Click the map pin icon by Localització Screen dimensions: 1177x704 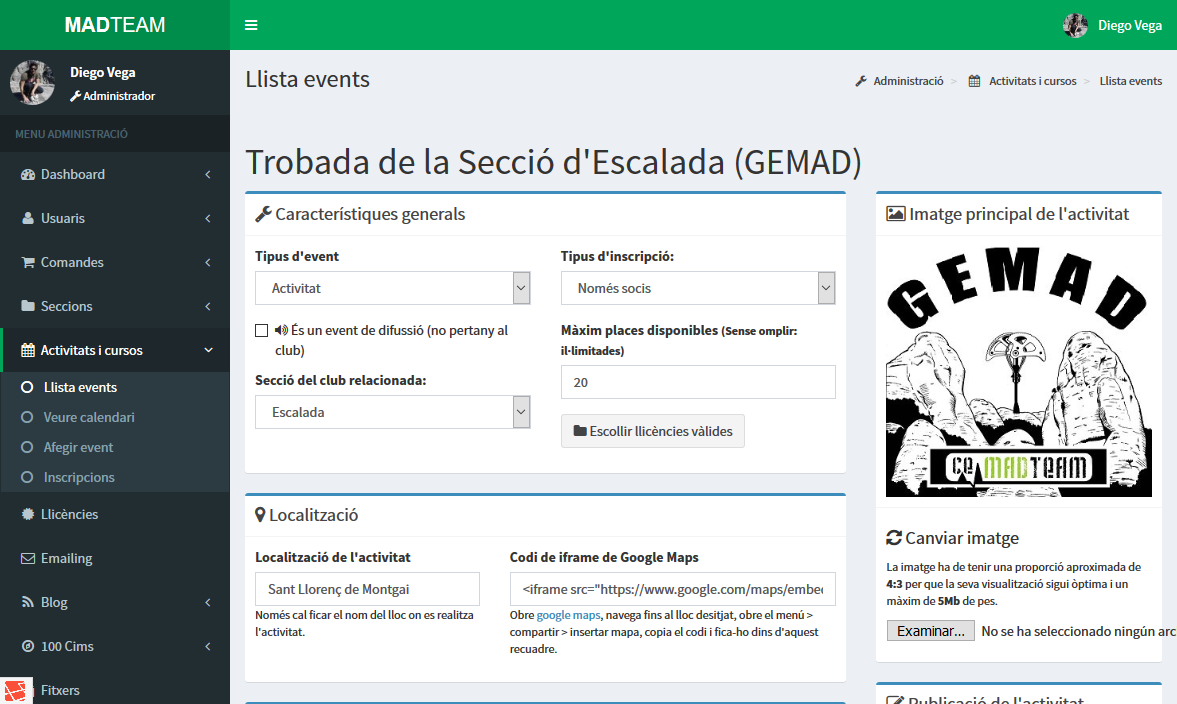(x=260, y=515)
